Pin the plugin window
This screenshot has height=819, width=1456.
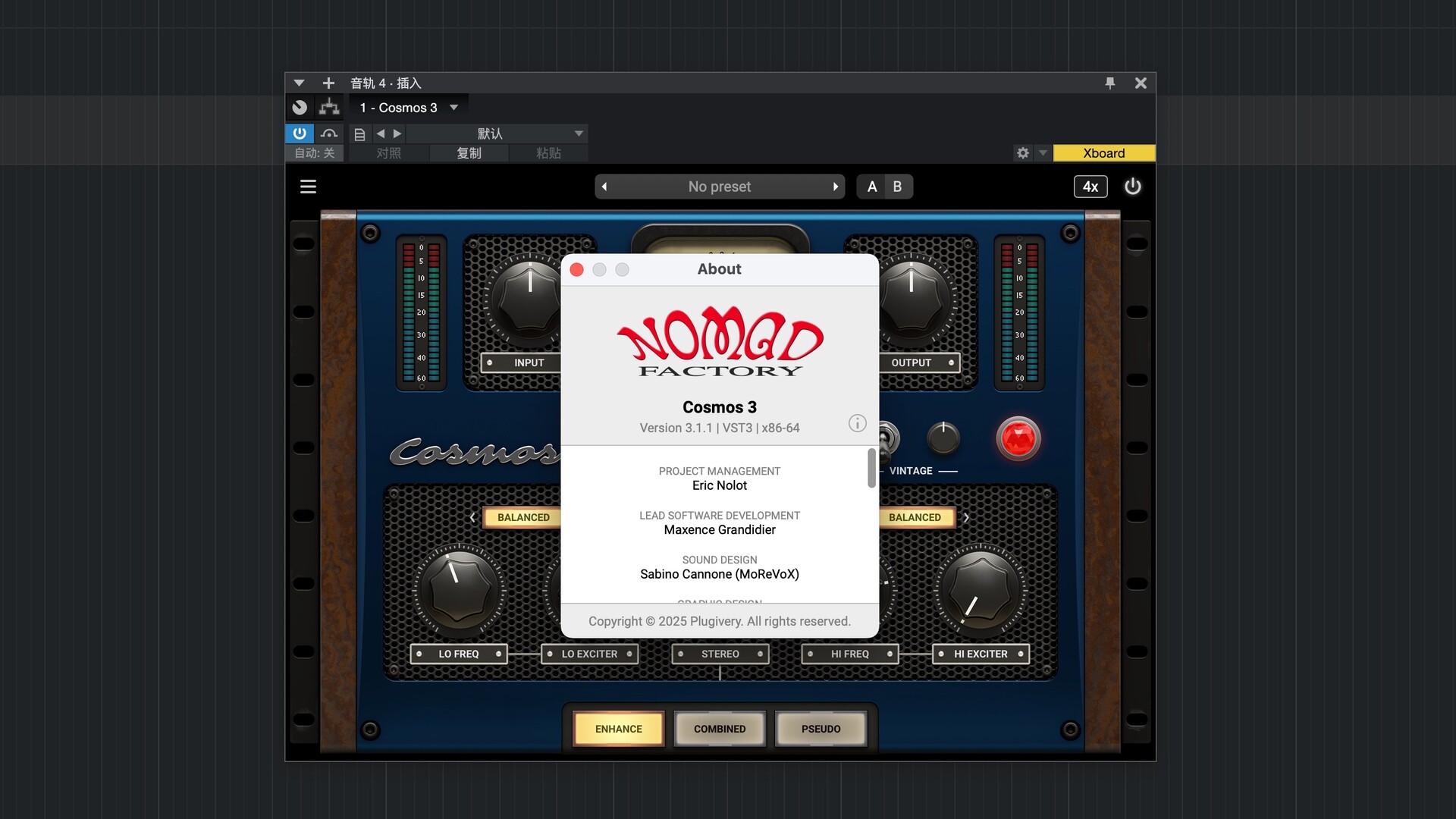[1110, 83]
